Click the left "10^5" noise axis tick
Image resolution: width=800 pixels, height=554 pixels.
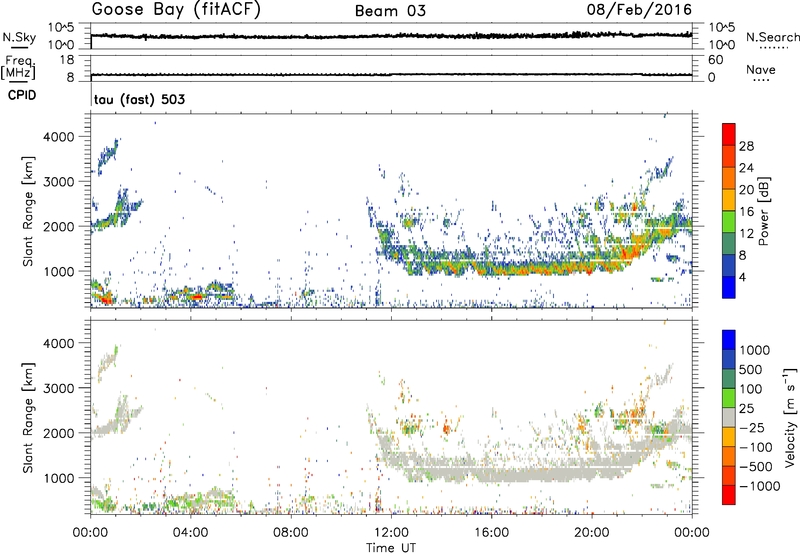click(61, 27)
